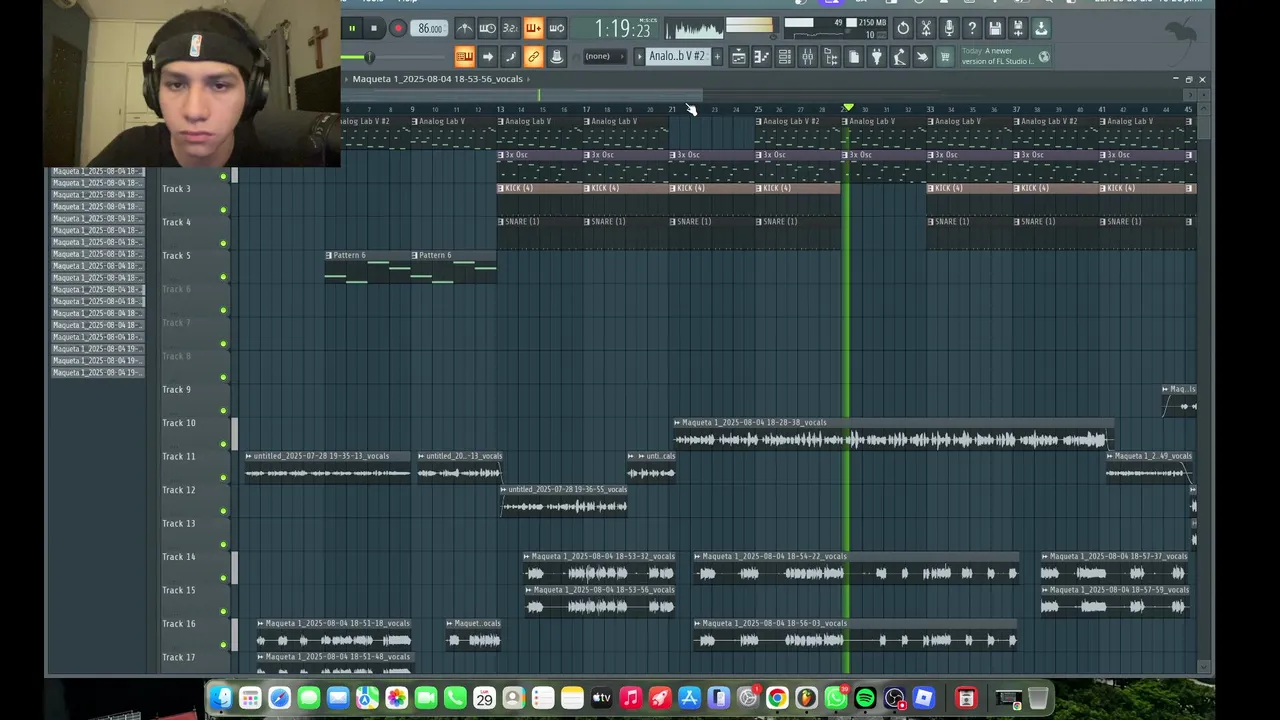Export the project with the download-arrow icon
1280x720 pixels.
pos(1041,28)
